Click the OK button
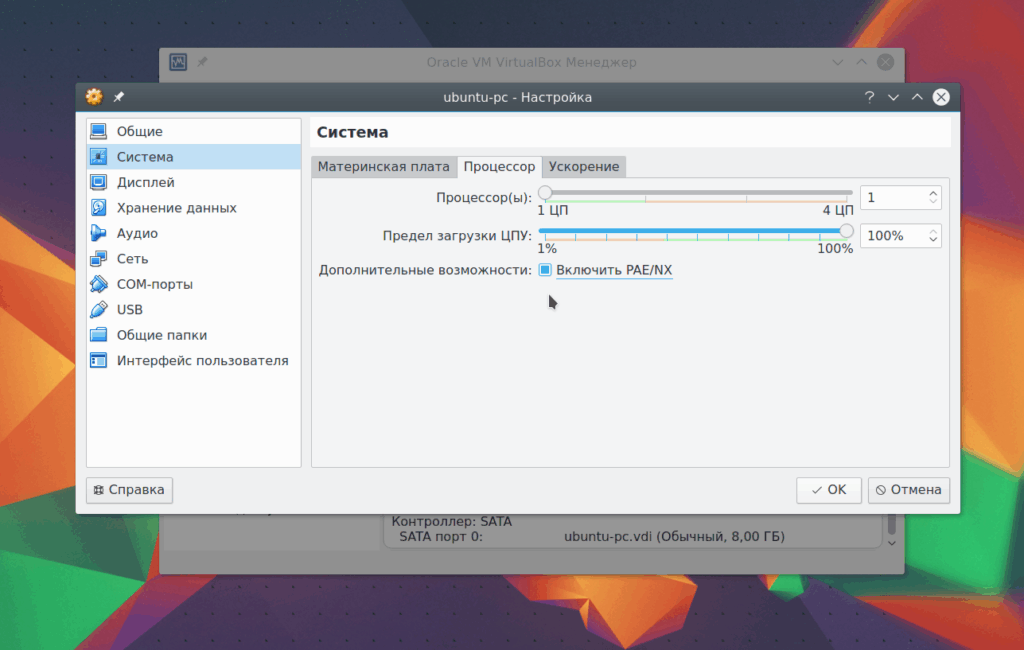 coord(829,490)
